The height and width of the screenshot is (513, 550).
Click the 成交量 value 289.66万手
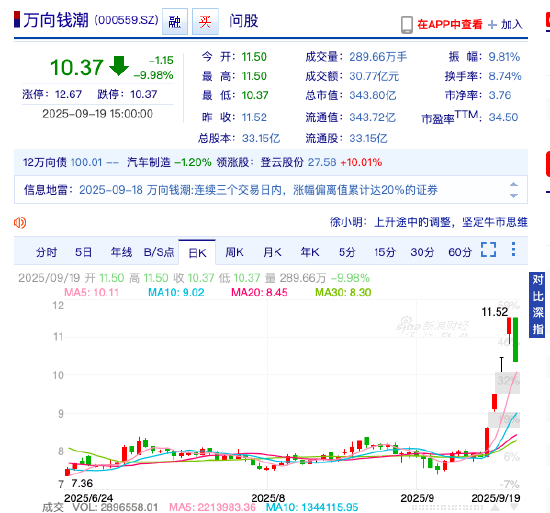point(378,56)
